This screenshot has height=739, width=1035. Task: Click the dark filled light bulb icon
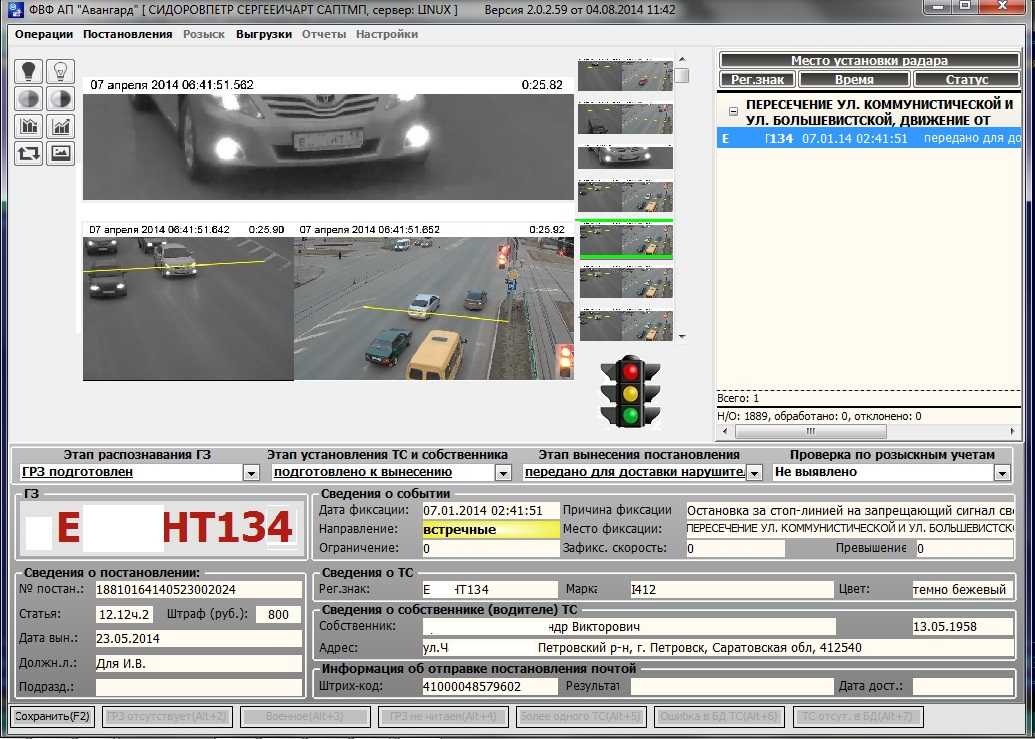click(29, 71)
